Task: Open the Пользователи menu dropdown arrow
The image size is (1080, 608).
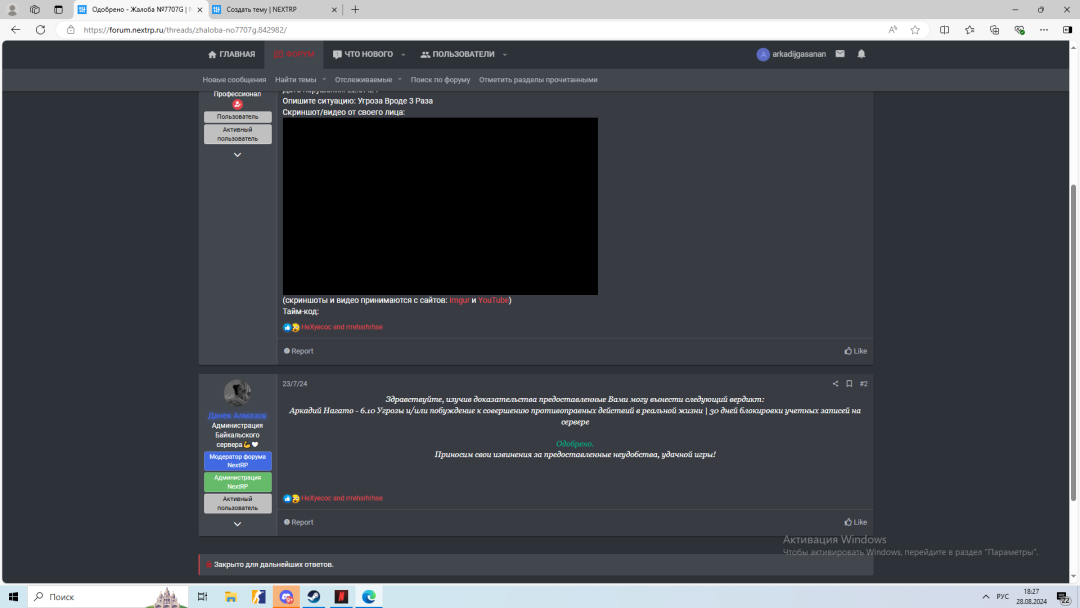Action: (505, 55)
